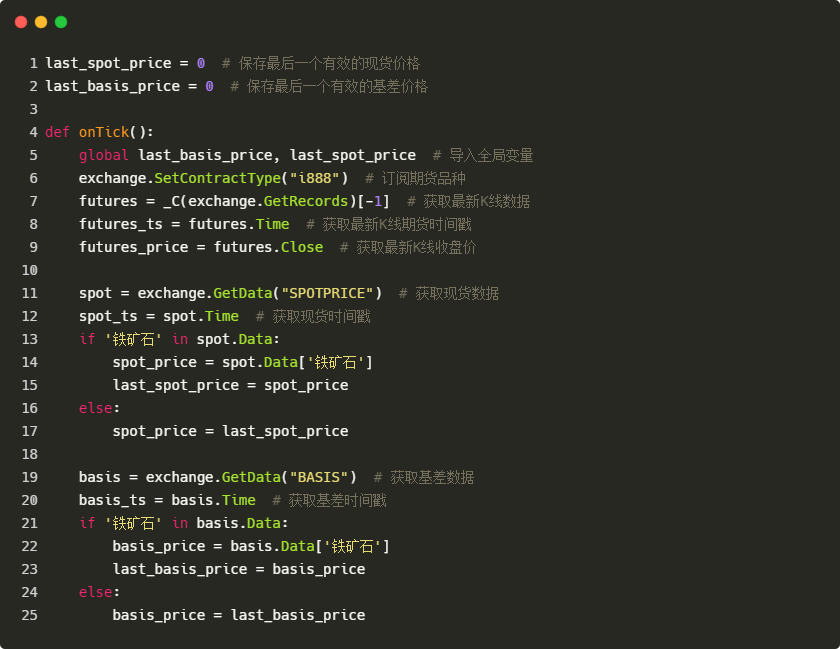Click the 'else' keyword on line 24
This screenshot has height=649, width=840.
coord(95,592)
